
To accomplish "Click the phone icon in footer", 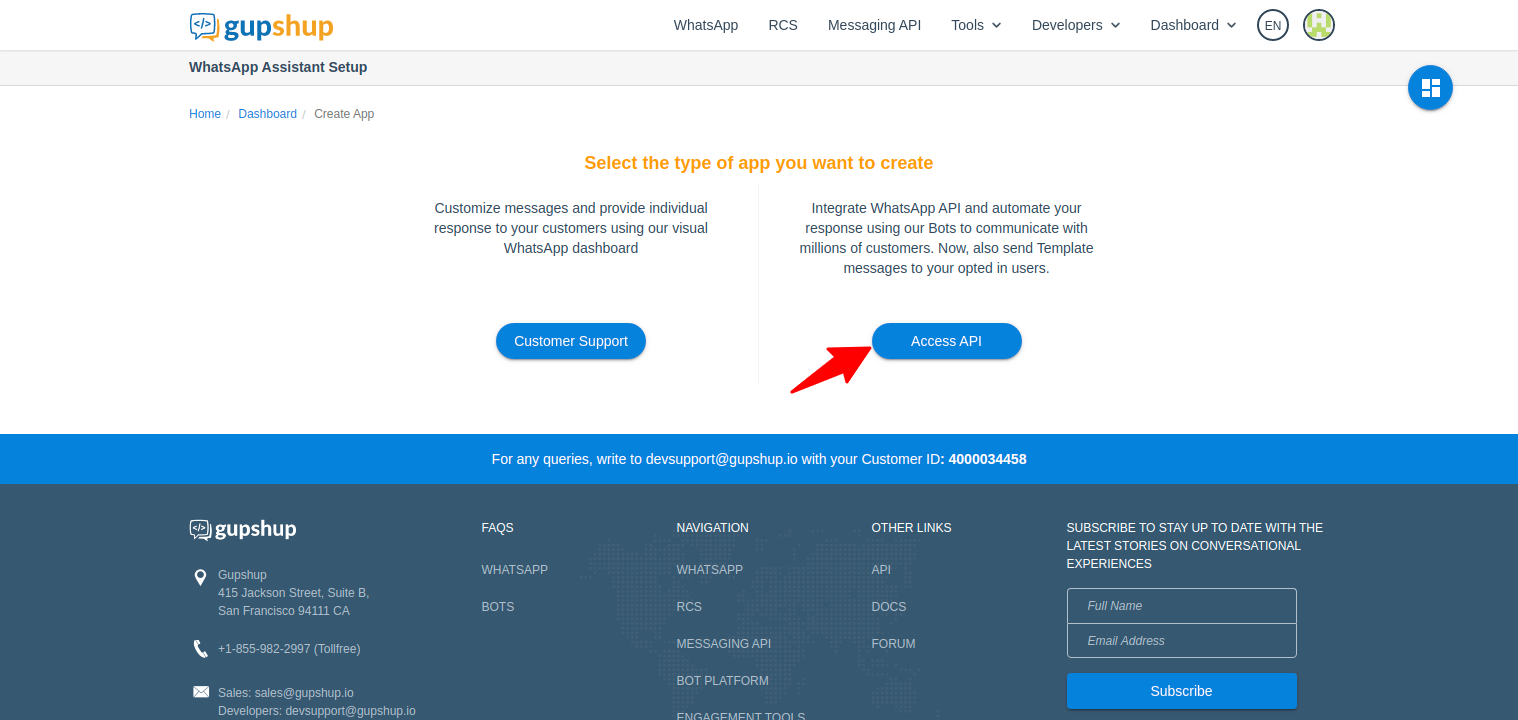I will coord(200,649).
